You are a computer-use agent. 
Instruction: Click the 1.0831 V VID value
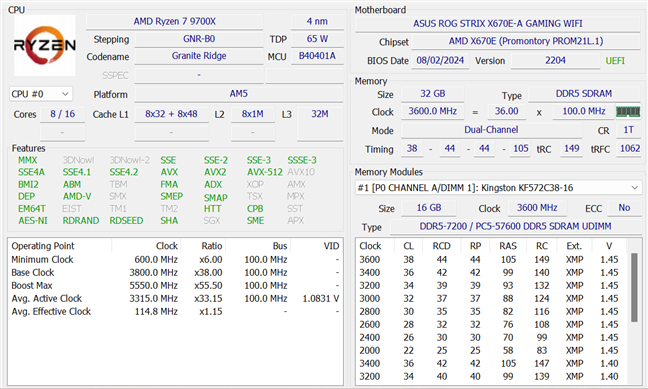click(321, 298)
